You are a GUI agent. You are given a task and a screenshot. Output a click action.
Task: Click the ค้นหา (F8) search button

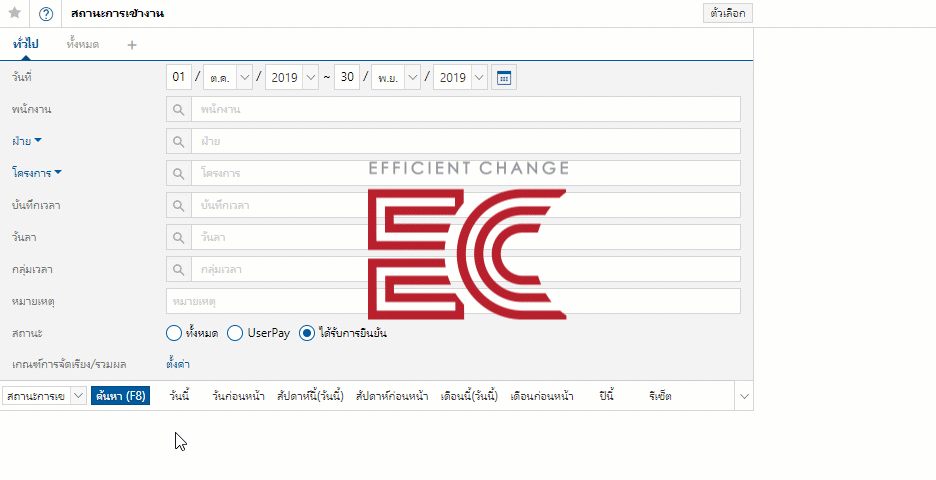pos(121,396)
